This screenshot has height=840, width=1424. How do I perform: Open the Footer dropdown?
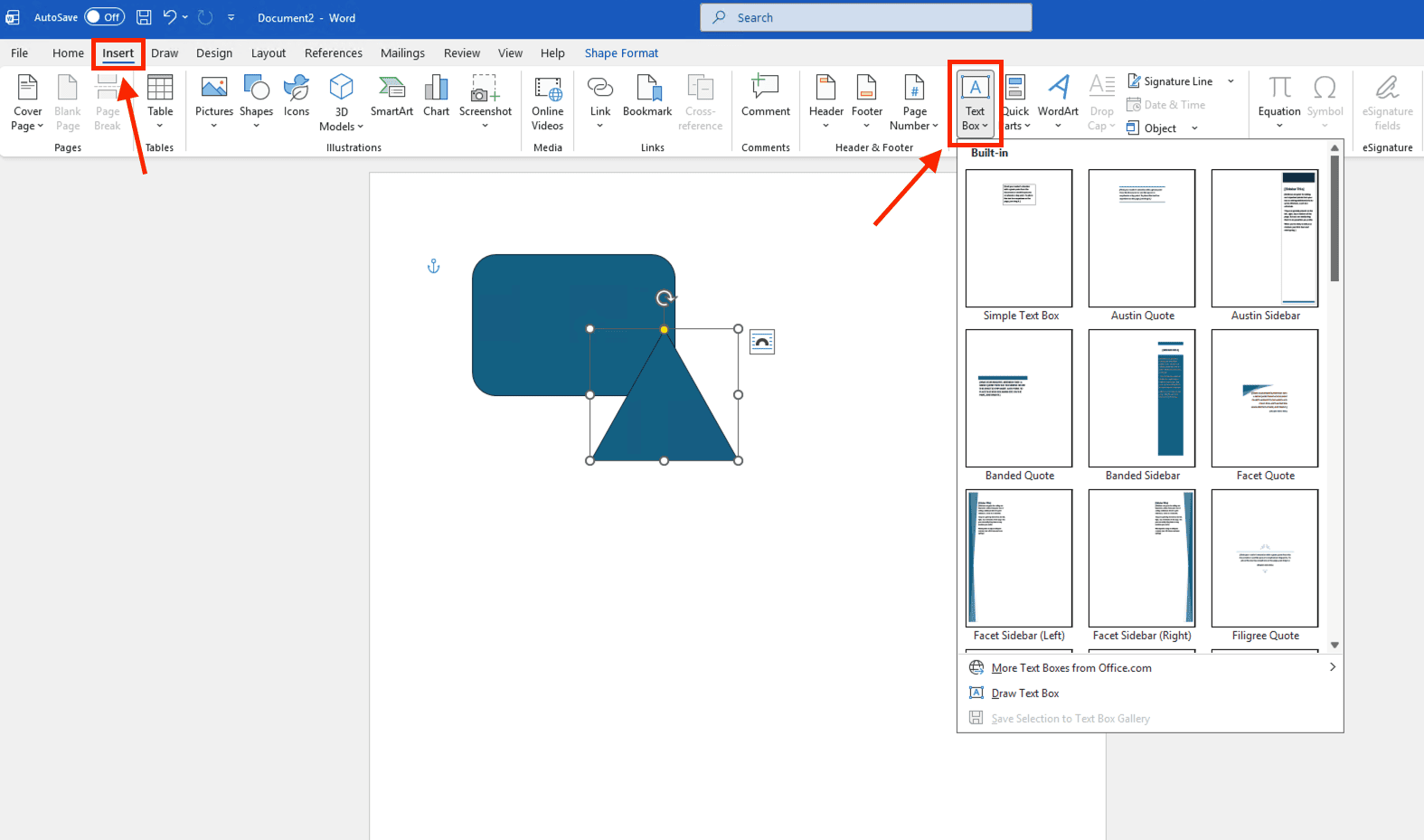[867, 103]
